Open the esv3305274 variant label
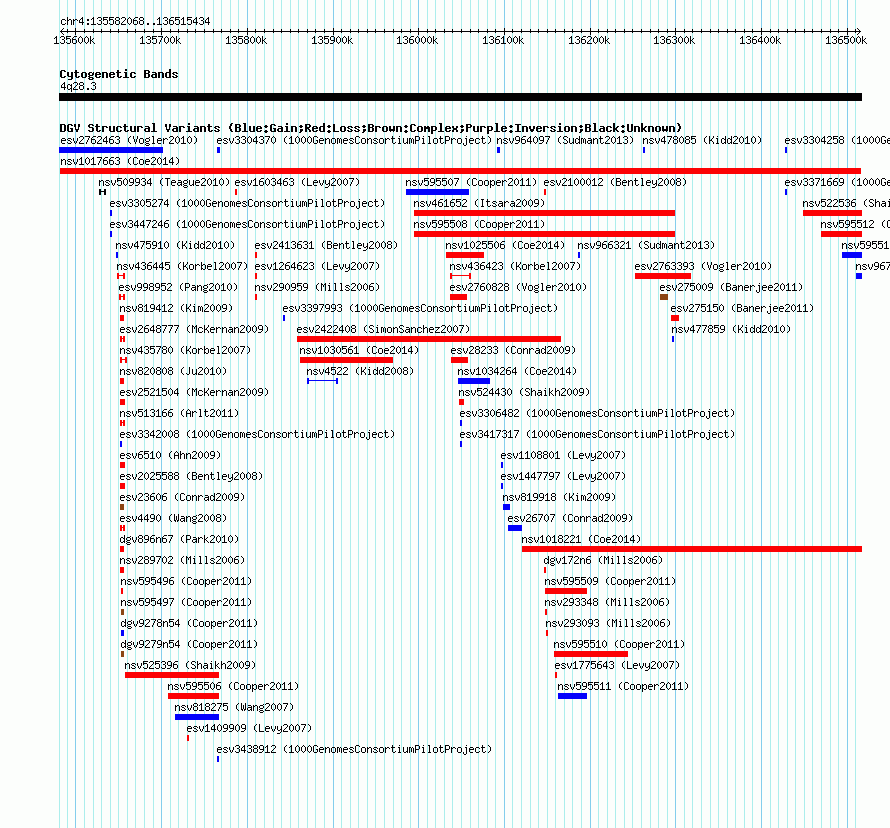Screen dimensions: 890x828 247,203
